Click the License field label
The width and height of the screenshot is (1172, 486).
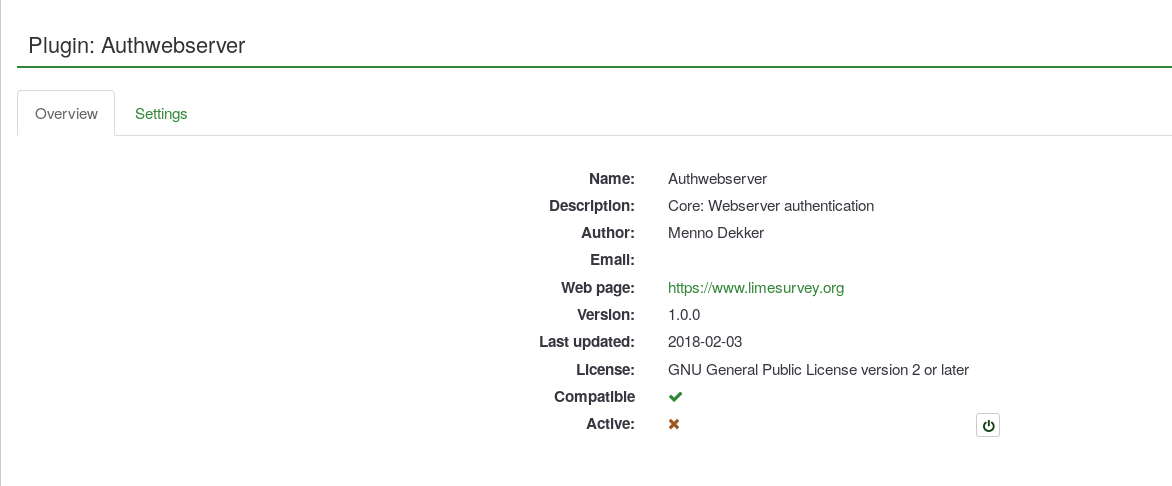[x=604, y=370]
